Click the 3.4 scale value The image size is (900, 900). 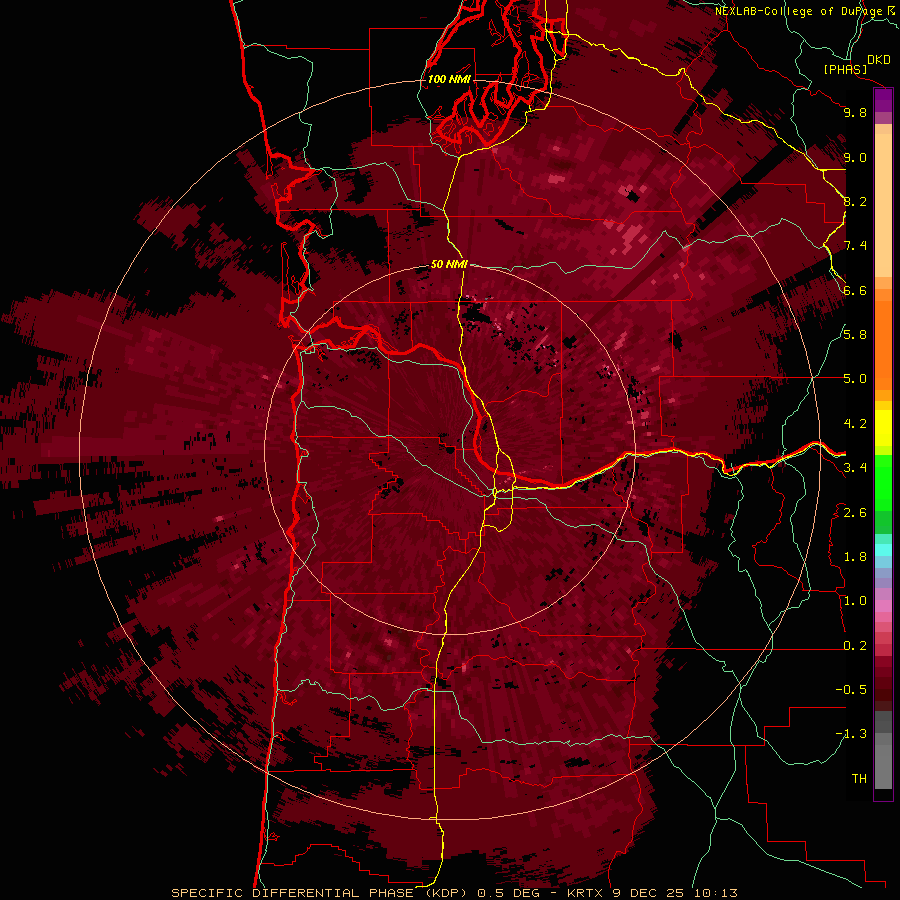(855, 468)
